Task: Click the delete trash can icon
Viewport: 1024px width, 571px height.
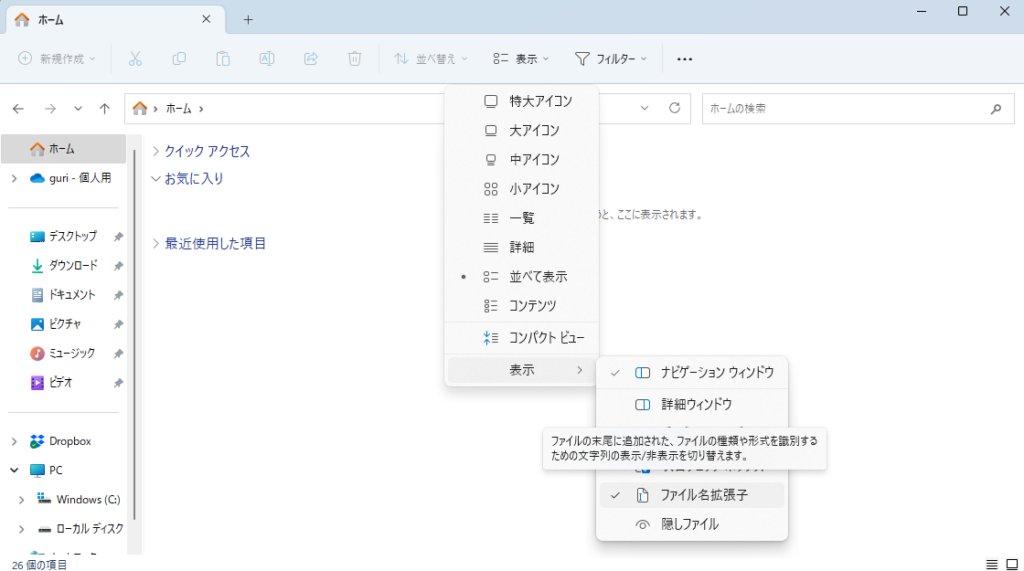Action: pyautogui.click(x=354, y=59)
